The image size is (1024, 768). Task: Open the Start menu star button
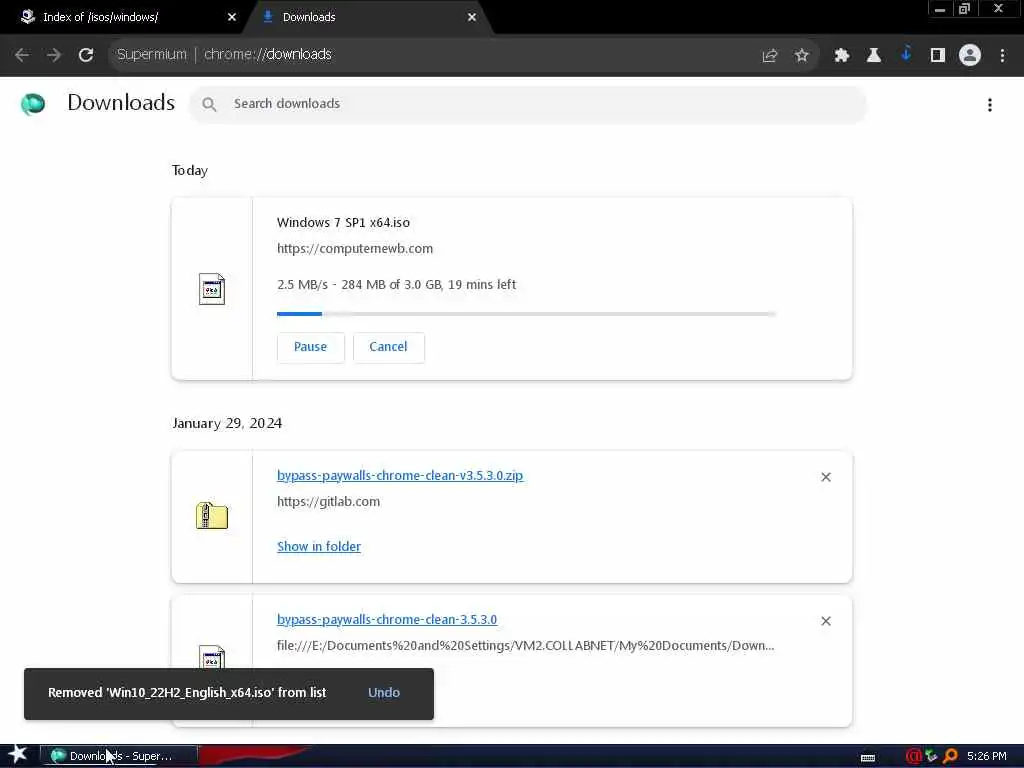click(18, 755)
